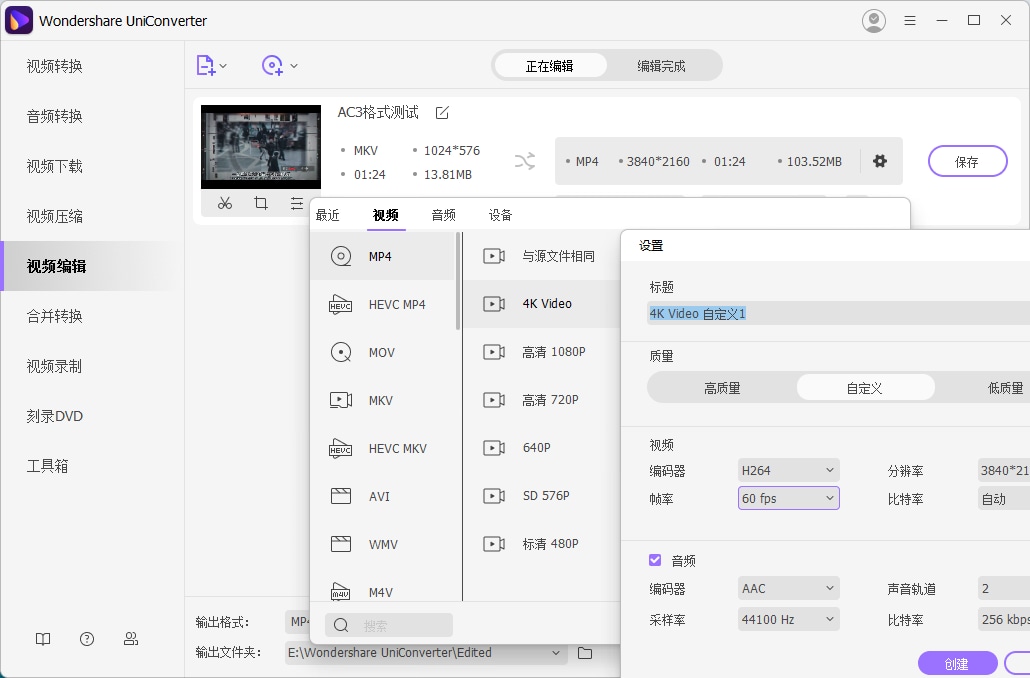Select the scissors trim tool

pyautogui.click(x=224, y=203)
